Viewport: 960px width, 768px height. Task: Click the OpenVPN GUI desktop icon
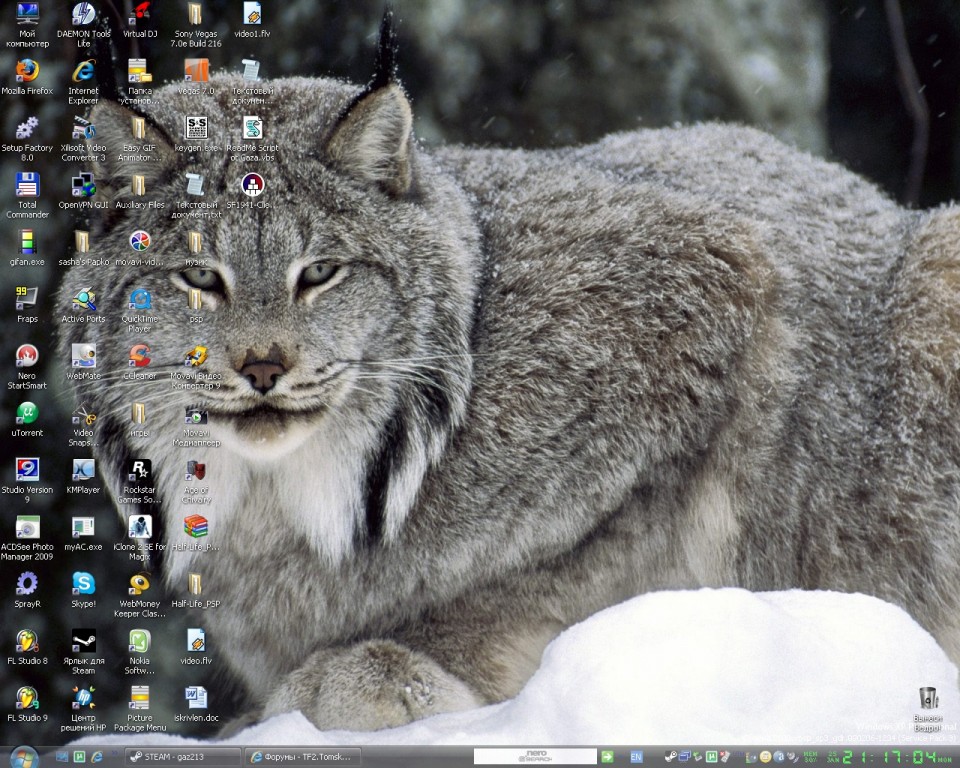84,186
